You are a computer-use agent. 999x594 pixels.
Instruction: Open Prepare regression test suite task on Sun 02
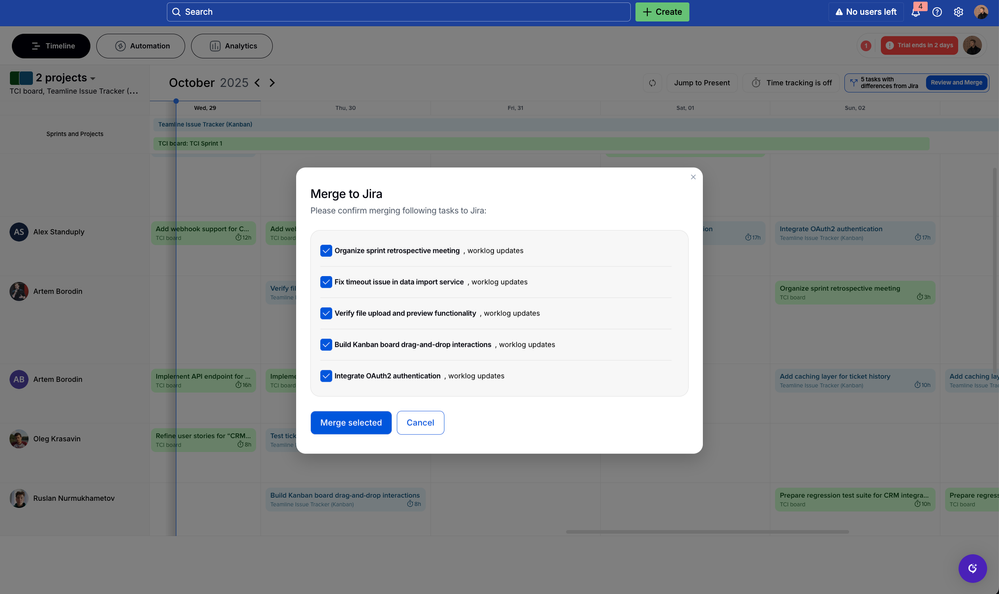855,500
